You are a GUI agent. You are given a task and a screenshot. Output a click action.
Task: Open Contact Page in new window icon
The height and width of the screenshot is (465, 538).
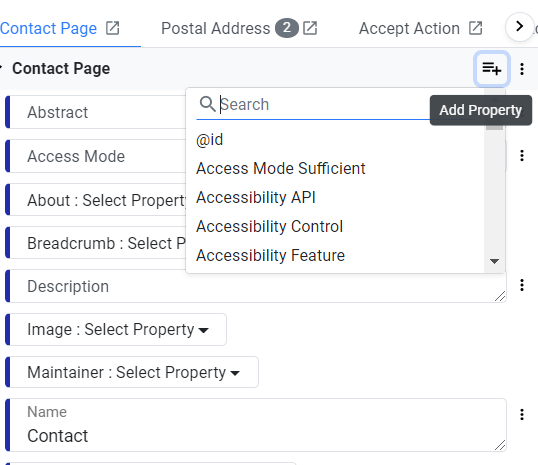click(113, 28)
